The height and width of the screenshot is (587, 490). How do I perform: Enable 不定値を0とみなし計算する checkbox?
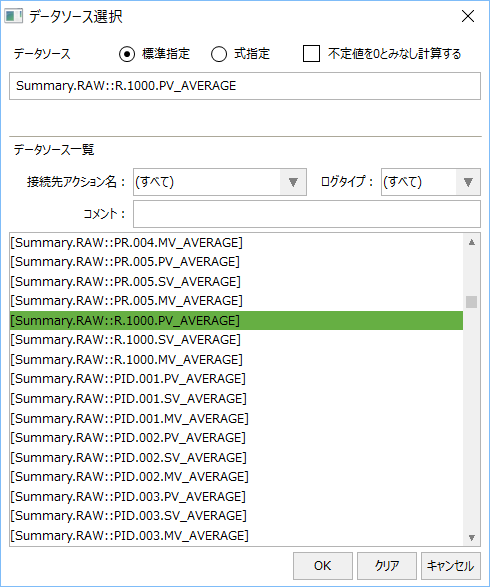[311, 54]
